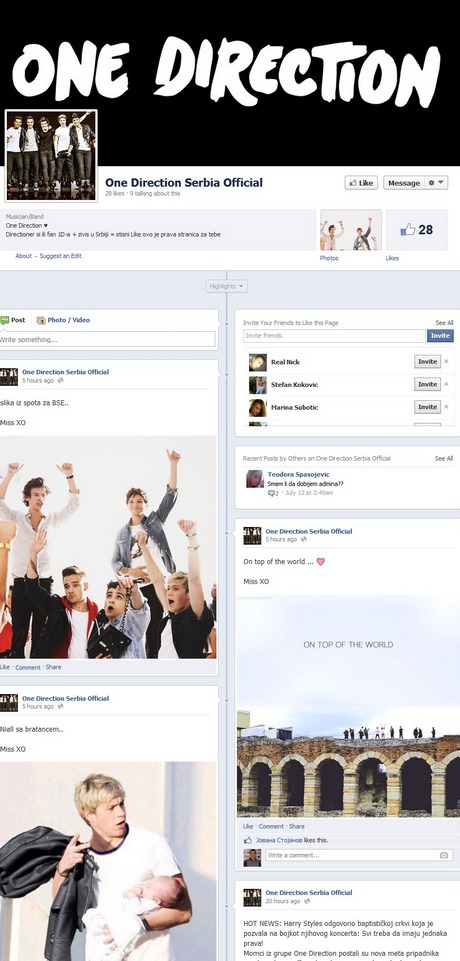Select the Photo / Video tab
This screenshot has height=961, width=460.
point(63,320)
